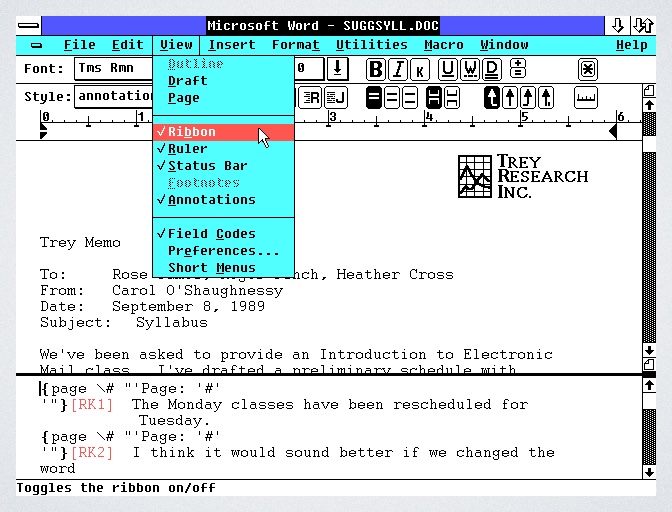The height and width of the screenshot is (512, 672).
Task: Switch to Draft view
Action: (x=188, y=81)
